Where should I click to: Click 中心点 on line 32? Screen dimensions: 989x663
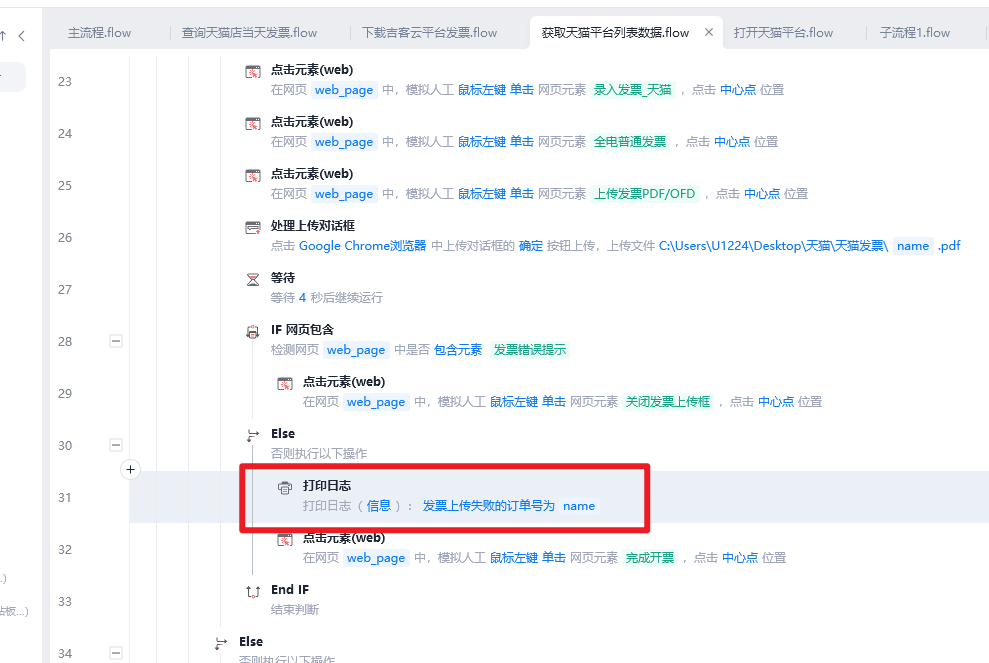(x=740, y=558)
